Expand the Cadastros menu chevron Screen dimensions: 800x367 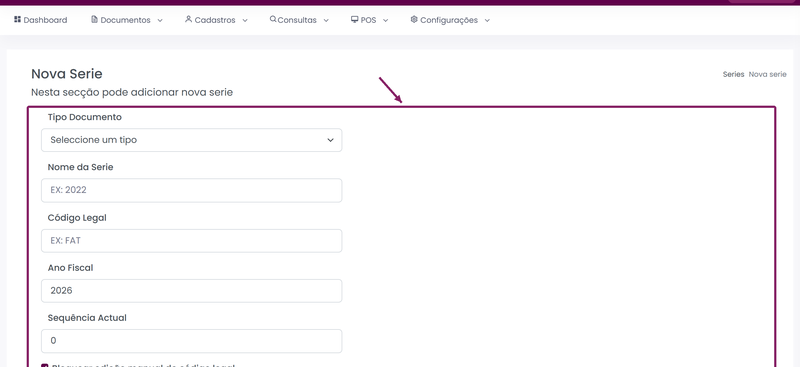245,20
